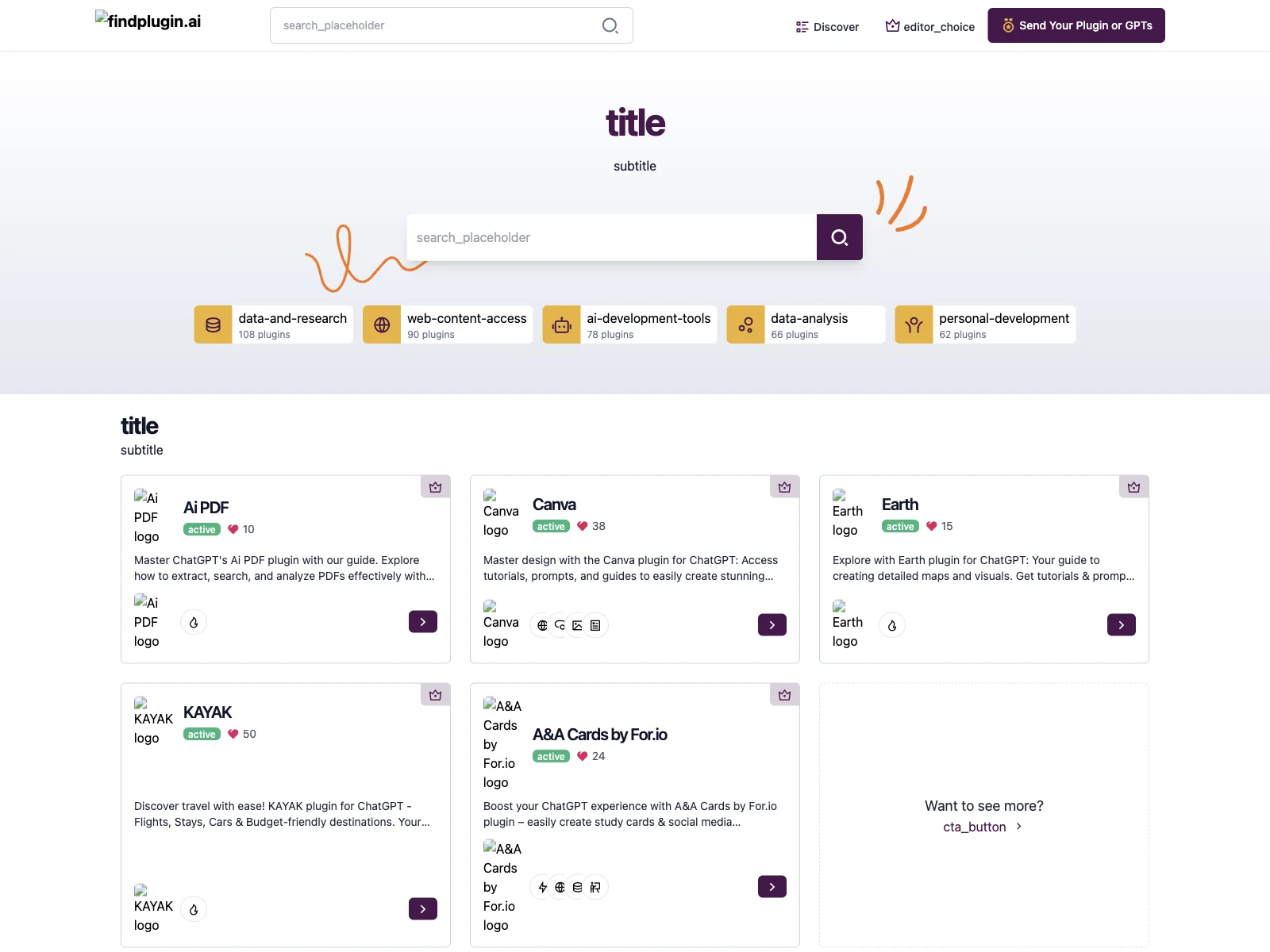Click the crown badge on Canva card
The width and height of the screenshot is (1270, 952).
coord(785,487)
